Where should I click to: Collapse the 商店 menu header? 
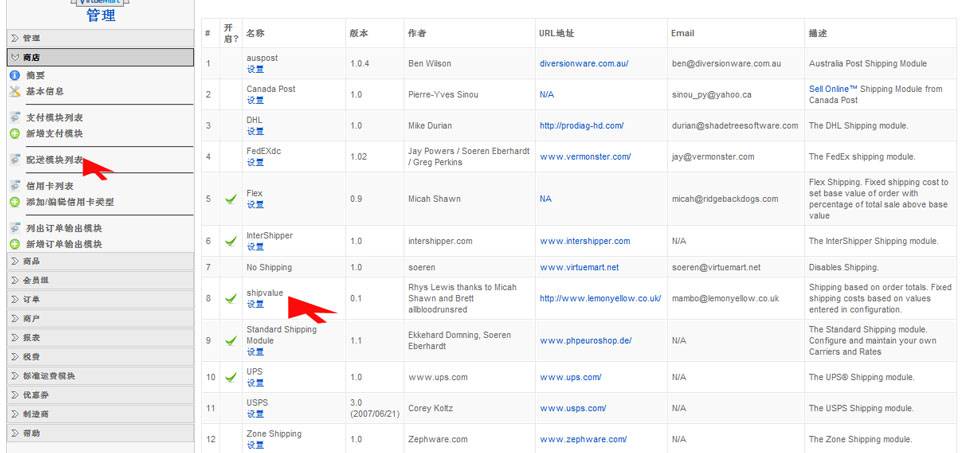point(96,58)
